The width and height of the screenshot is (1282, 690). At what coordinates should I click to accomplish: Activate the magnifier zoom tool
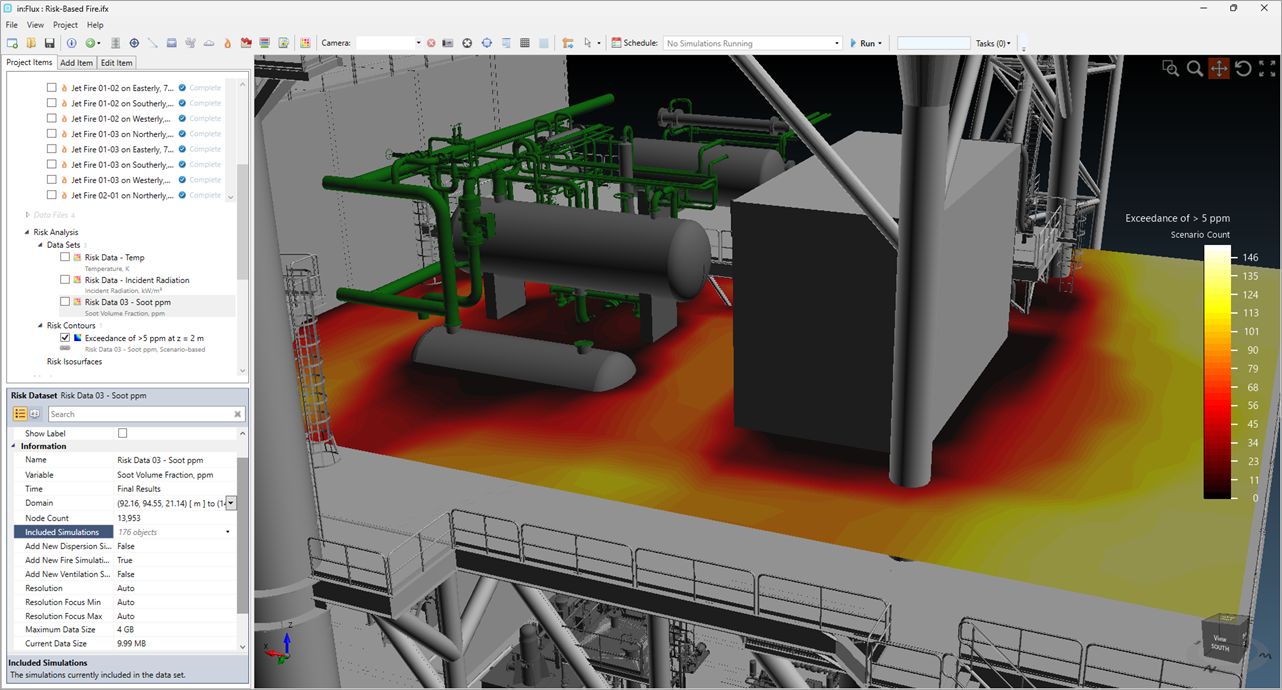[1194, 68]
